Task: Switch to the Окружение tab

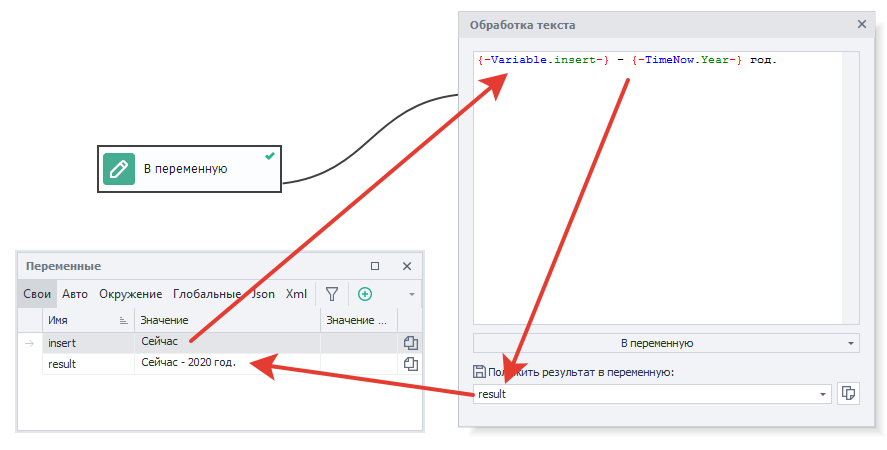Action: [130, 294]
